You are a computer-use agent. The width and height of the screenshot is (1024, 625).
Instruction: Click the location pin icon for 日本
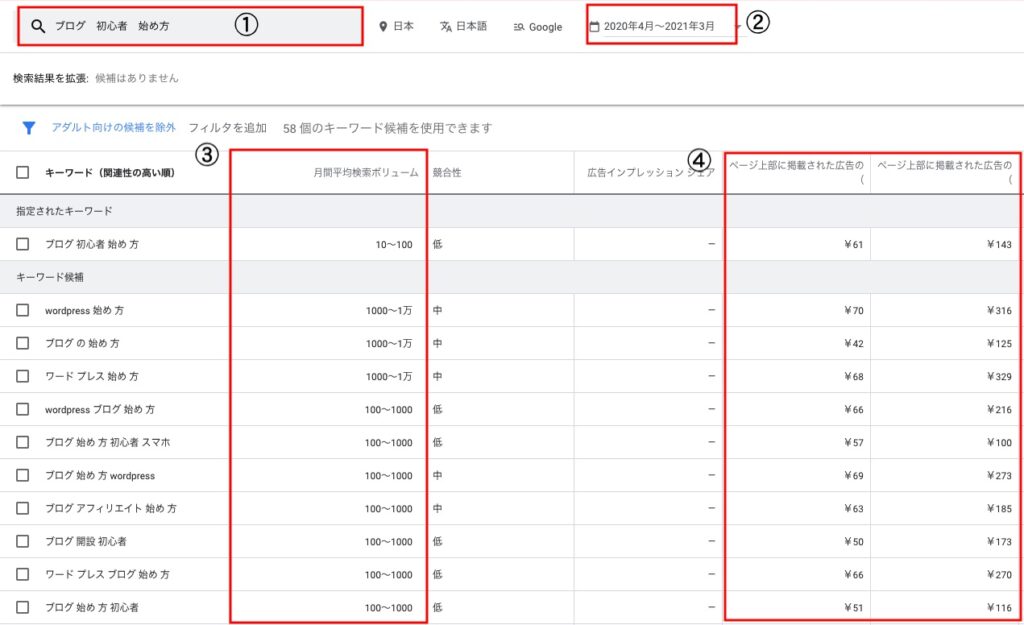click(x=383, y=27)
